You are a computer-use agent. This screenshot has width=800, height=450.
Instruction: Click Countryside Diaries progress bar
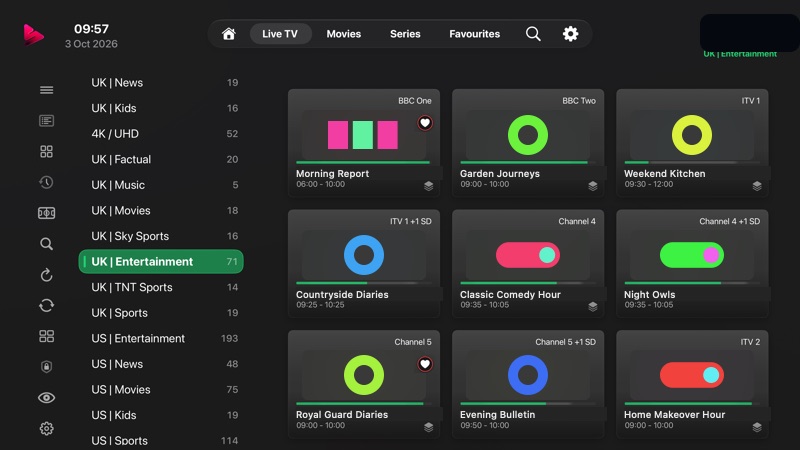click(364, 283)
